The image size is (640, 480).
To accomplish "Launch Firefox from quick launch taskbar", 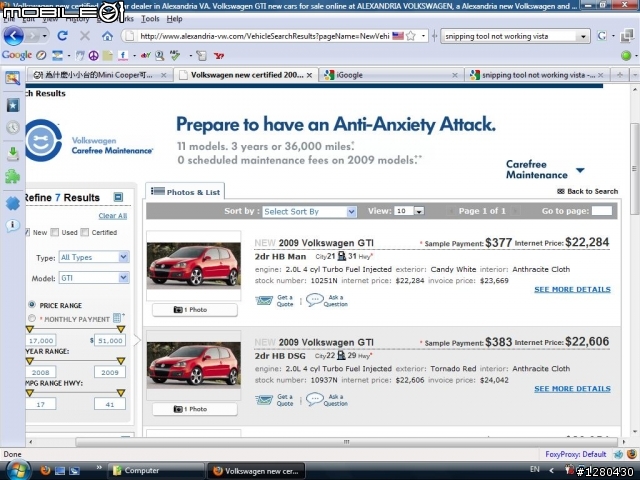I will [x=45, y=470].
